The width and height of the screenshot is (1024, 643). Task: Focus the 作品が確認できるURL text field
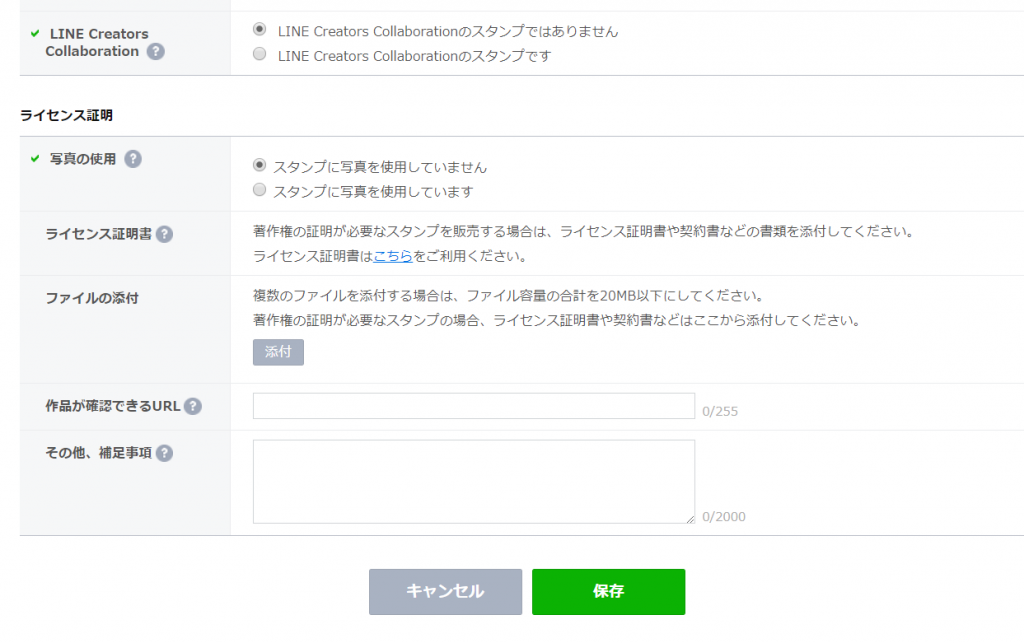(473, 406)
